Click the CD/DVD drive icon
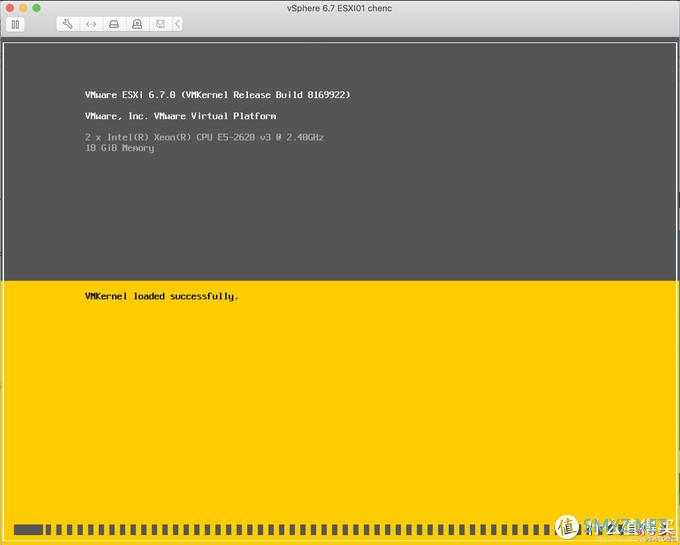Screen dimensions: 680x545 137,24
